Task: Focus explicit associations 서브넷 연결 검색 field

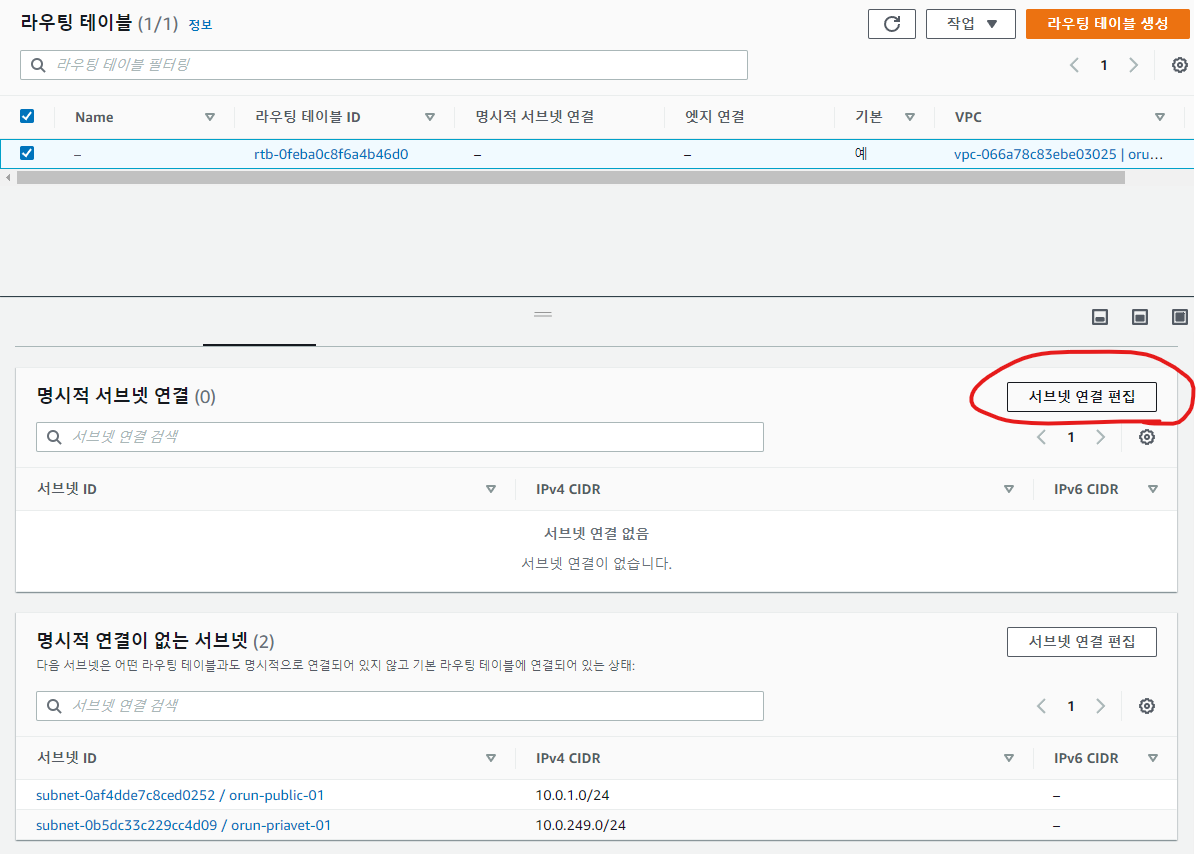Action: point(400,437)
